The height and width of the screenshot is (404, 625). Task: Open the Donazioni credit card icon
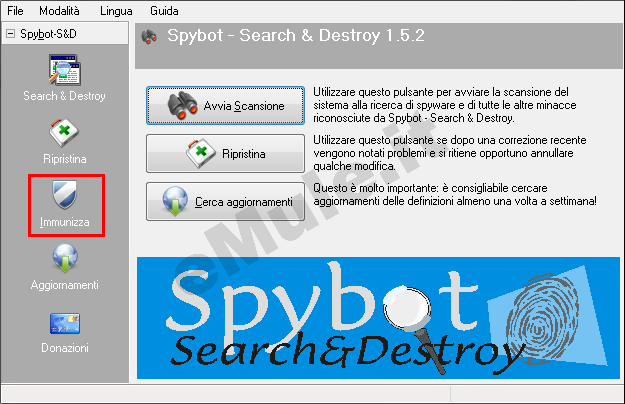click(x=65, y=323)
